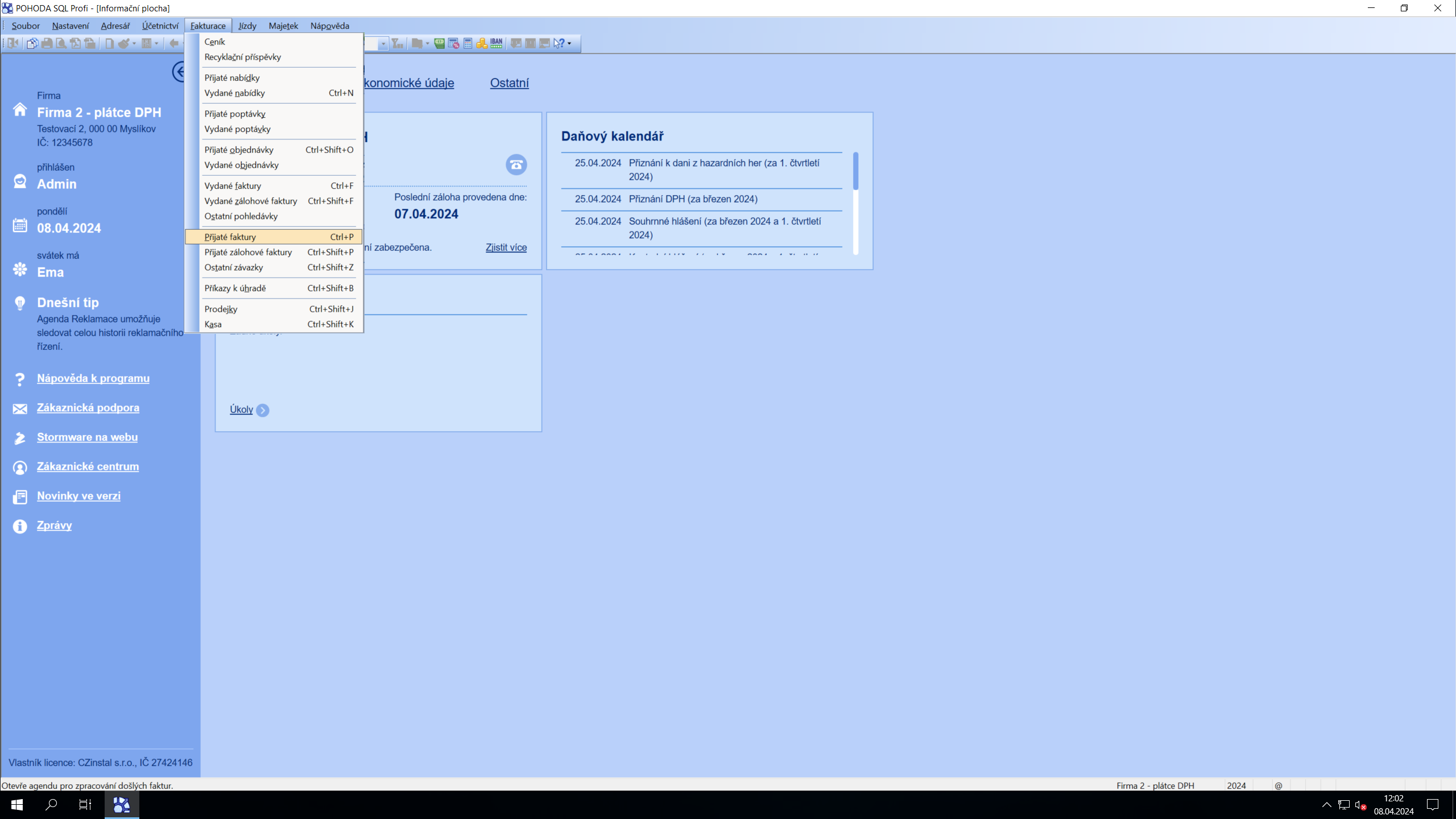Open the Zákaznická podpora link
The width and height of the screenshot is (1456, 819).
pyautogui.click(x=88, y=408)
